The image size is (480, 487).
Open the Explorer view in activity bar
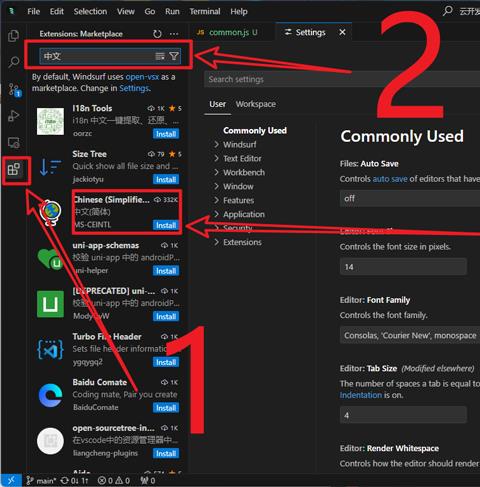click(x=13, y=36)
